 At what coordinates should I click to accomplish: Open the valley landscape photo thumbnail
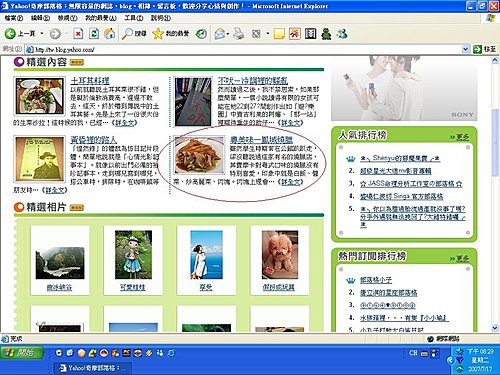tap(60, 263)
